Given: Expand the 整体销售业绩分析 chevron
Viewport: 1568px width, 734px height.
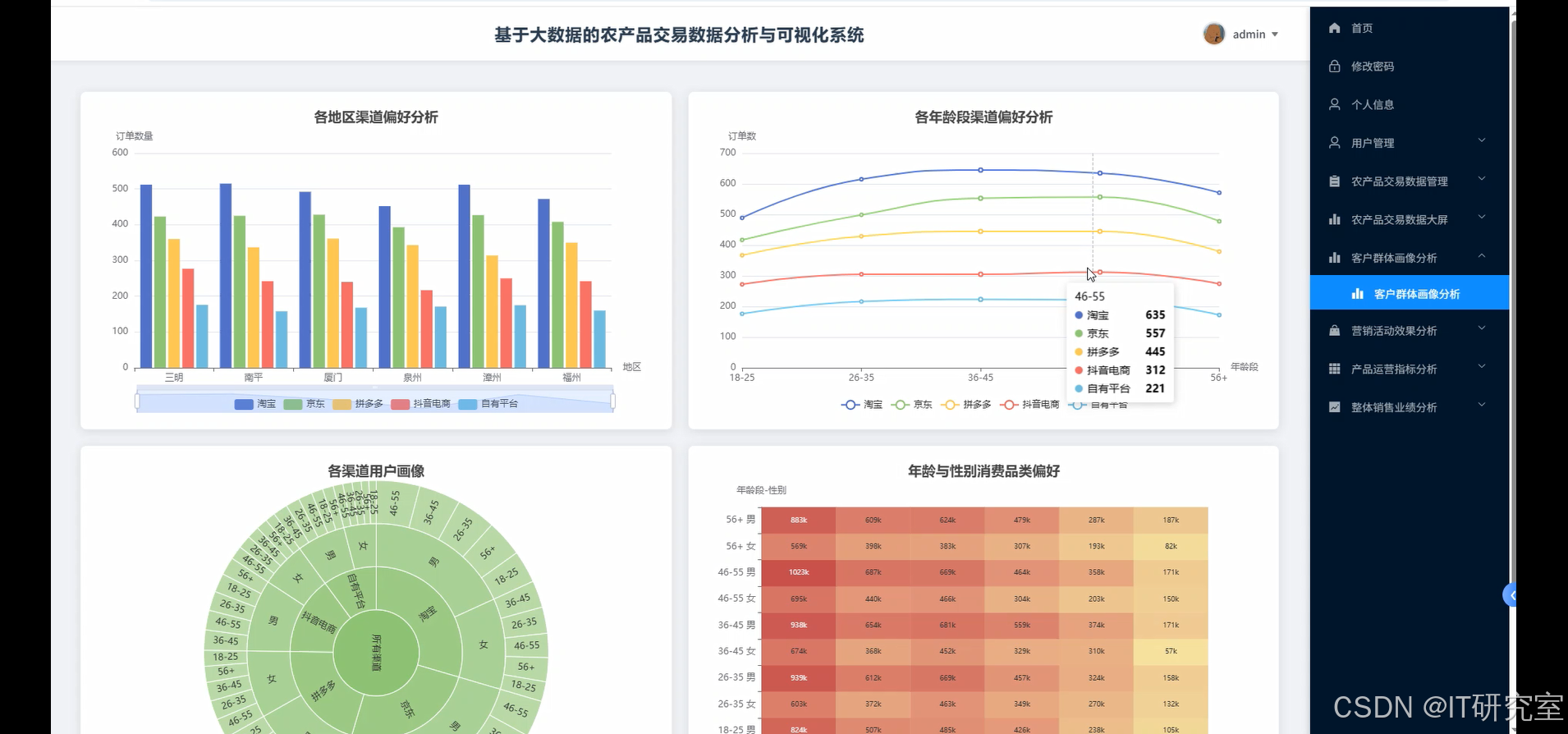Looking at the screenshot, I should (x=1482, y=405).
